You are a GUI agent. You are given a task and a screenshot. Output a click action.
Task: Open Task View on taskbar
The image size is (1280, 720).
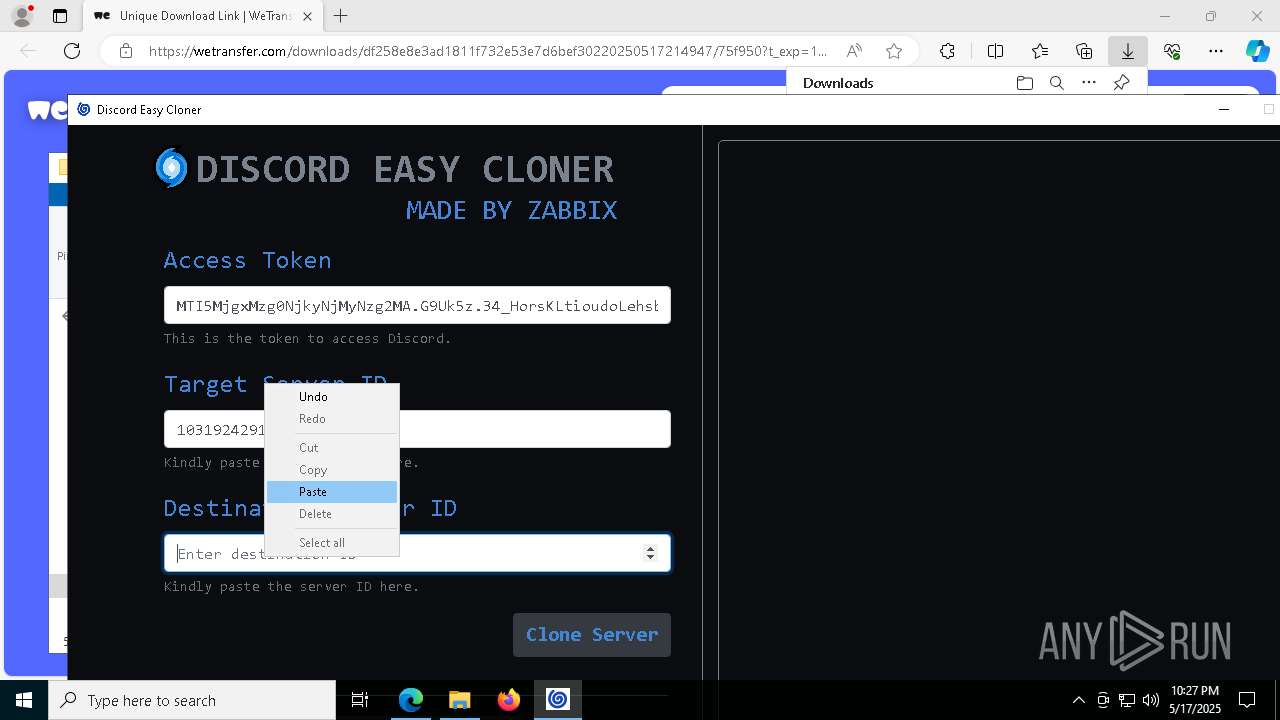click(x=360, y=700)
